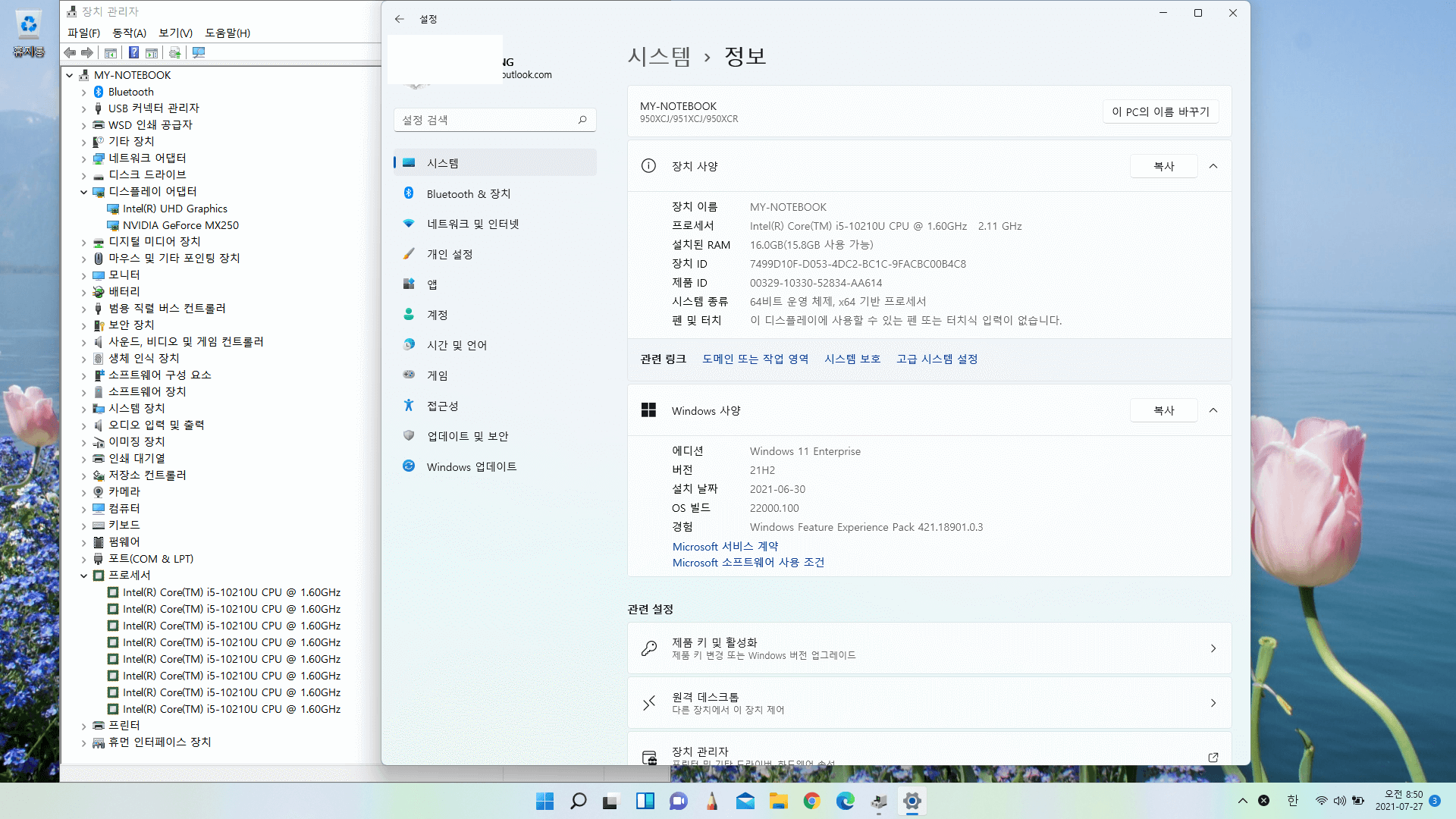Viewport: 1456px width, 819px height.
Task: Open 고급 시스템 설정 link
Action: coord(937,359)
